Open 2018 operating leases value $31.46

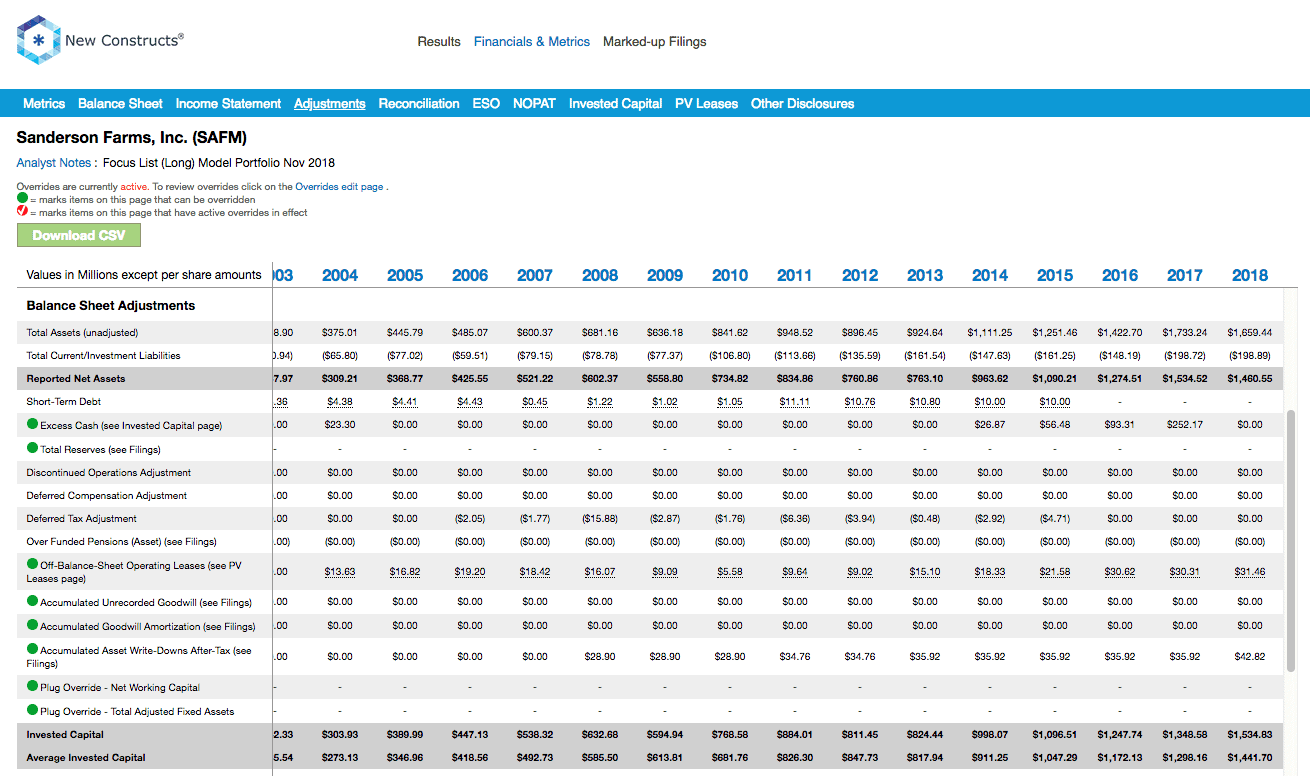1250,572
